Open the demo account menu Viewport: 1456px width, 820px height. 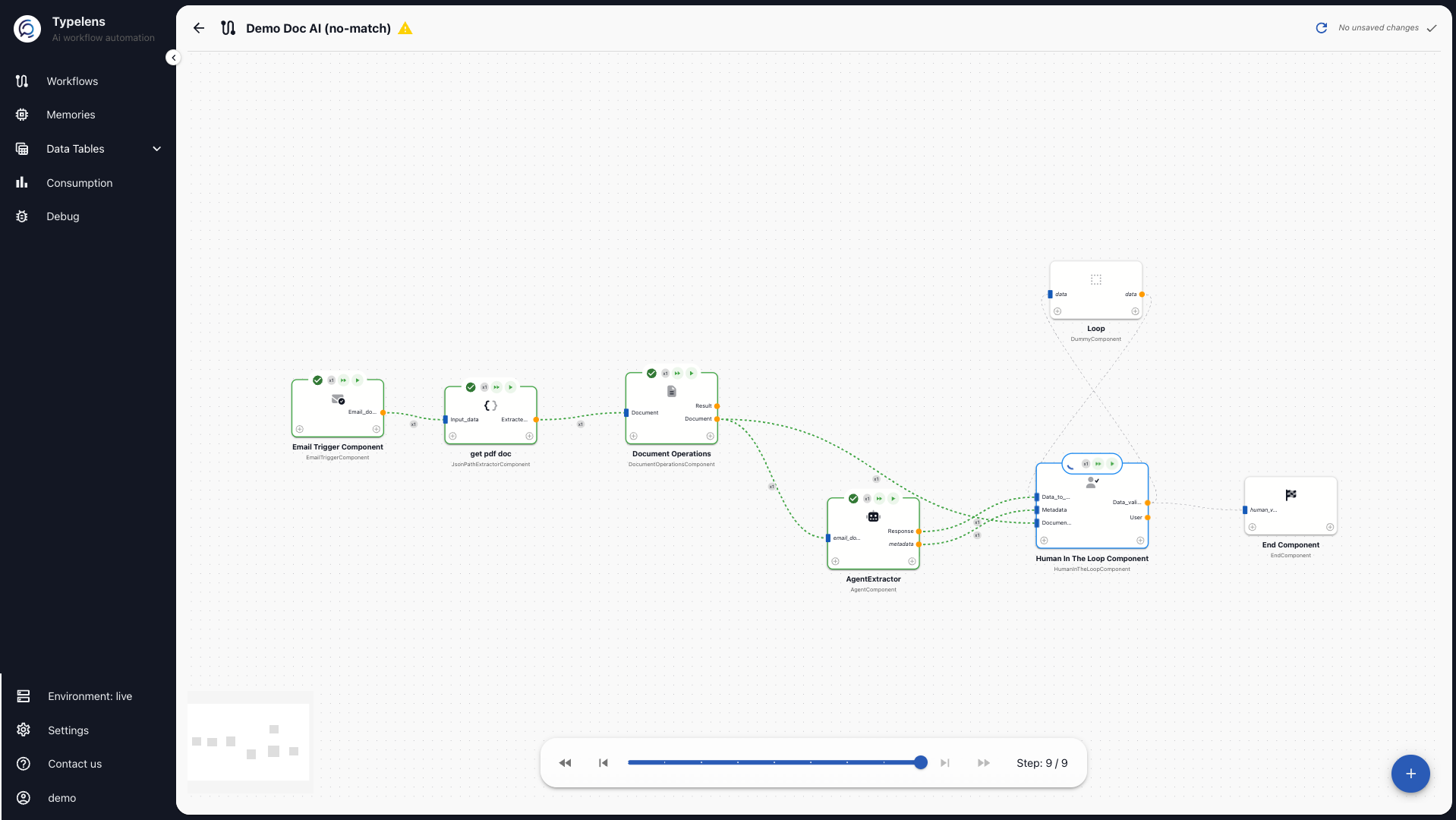[61, 798]
